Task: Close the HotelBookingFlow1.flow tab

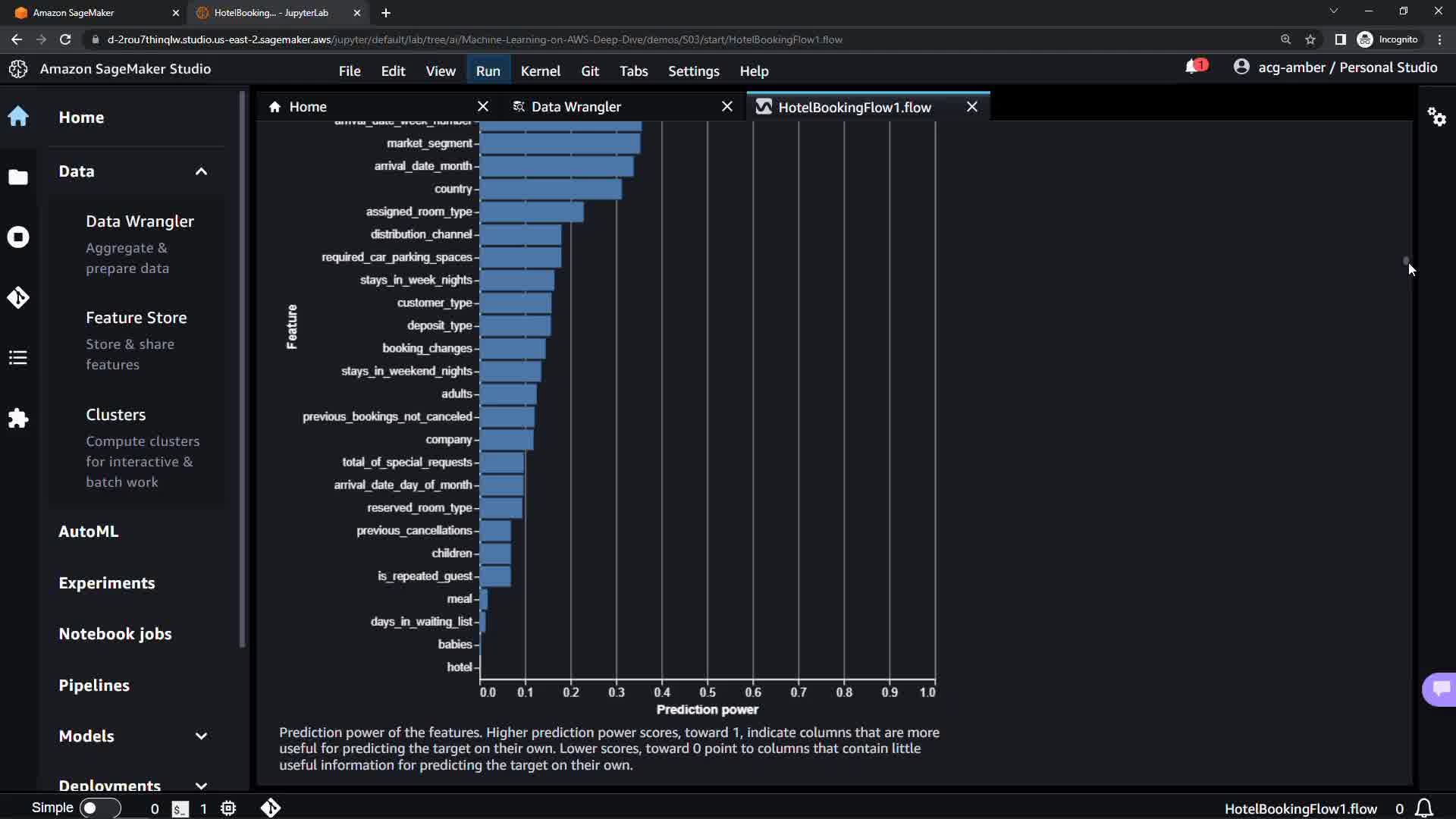Action: [x=971, y=107]
